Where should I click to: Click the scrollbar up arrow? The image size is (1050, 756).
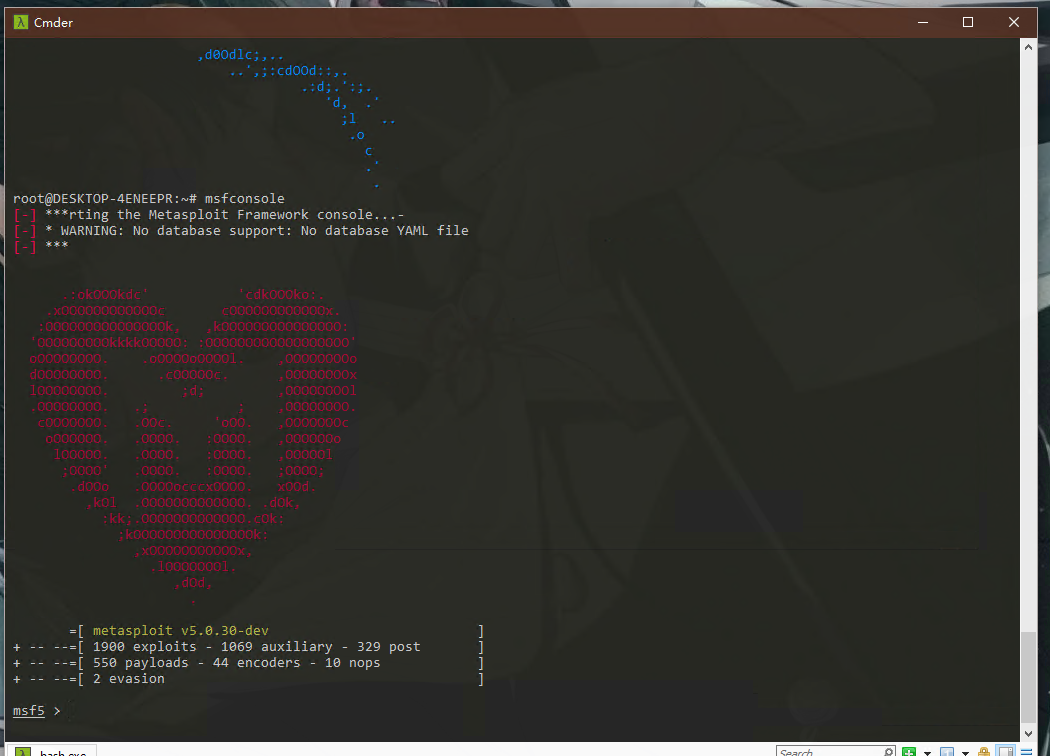(1029, 48)
